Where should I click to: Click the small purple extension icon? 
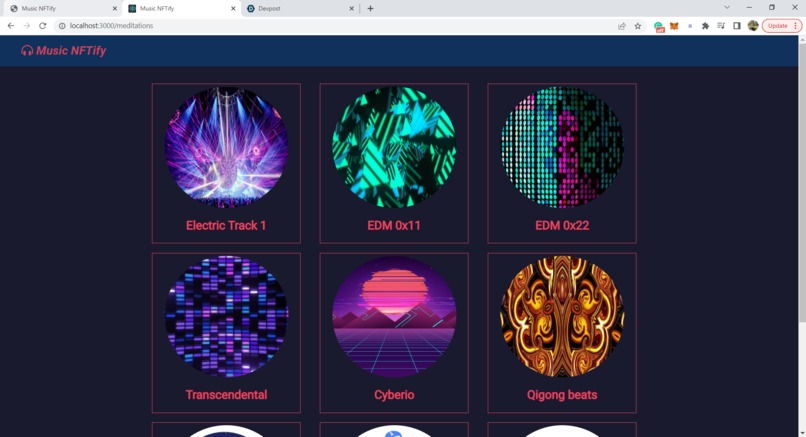pyautogui.click(x=690, y=26)
